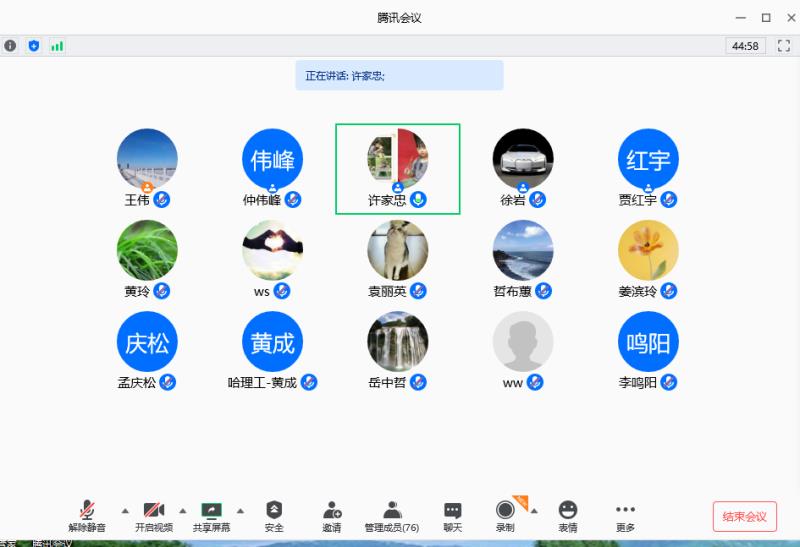Click the blue security shield status icon

[x=34, y=46]
